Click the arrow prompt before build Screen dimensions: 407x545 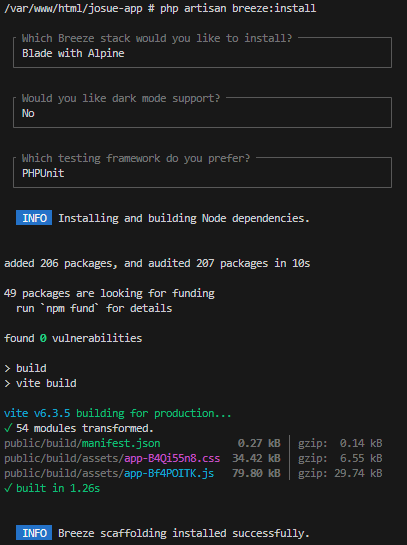(x=7, y=368)
